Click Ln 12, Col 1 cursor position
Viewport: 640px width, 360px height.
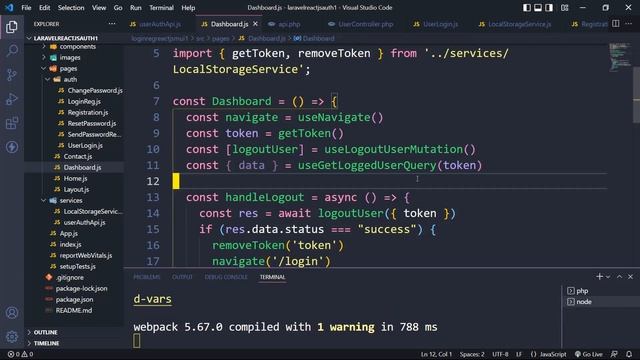point(436,354)
